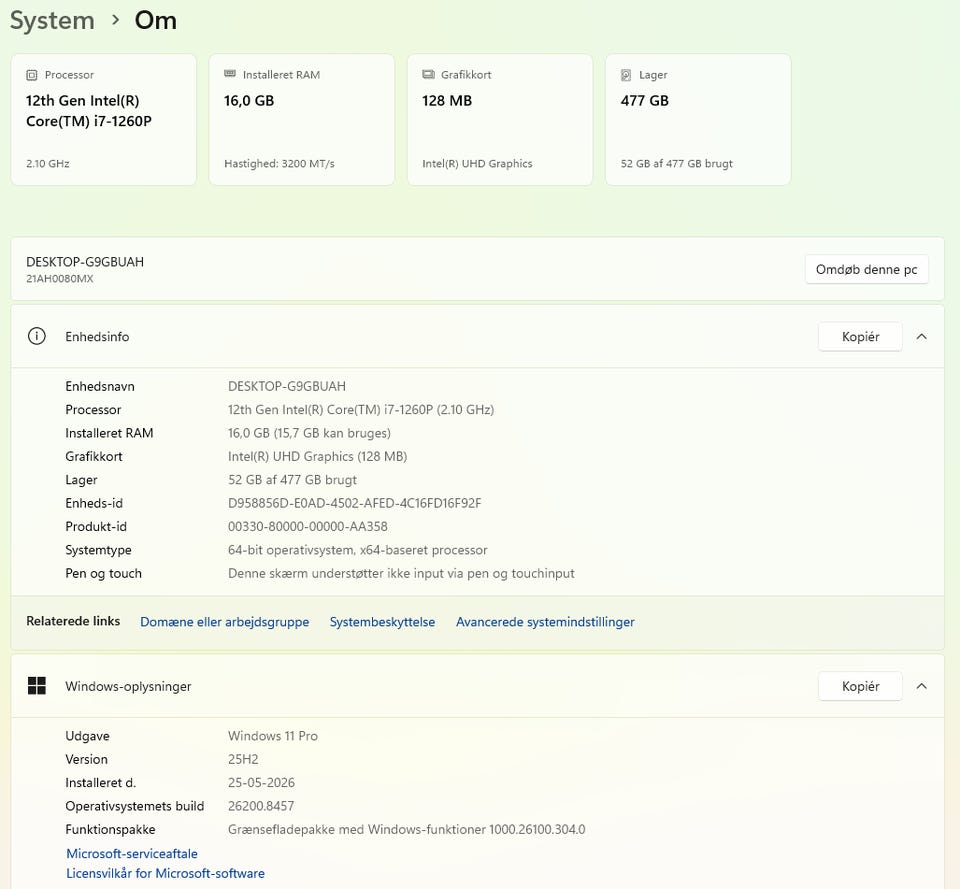Open the Installeret RAM 16,0 GB card

pyautogui.click(x=302, y=119)
